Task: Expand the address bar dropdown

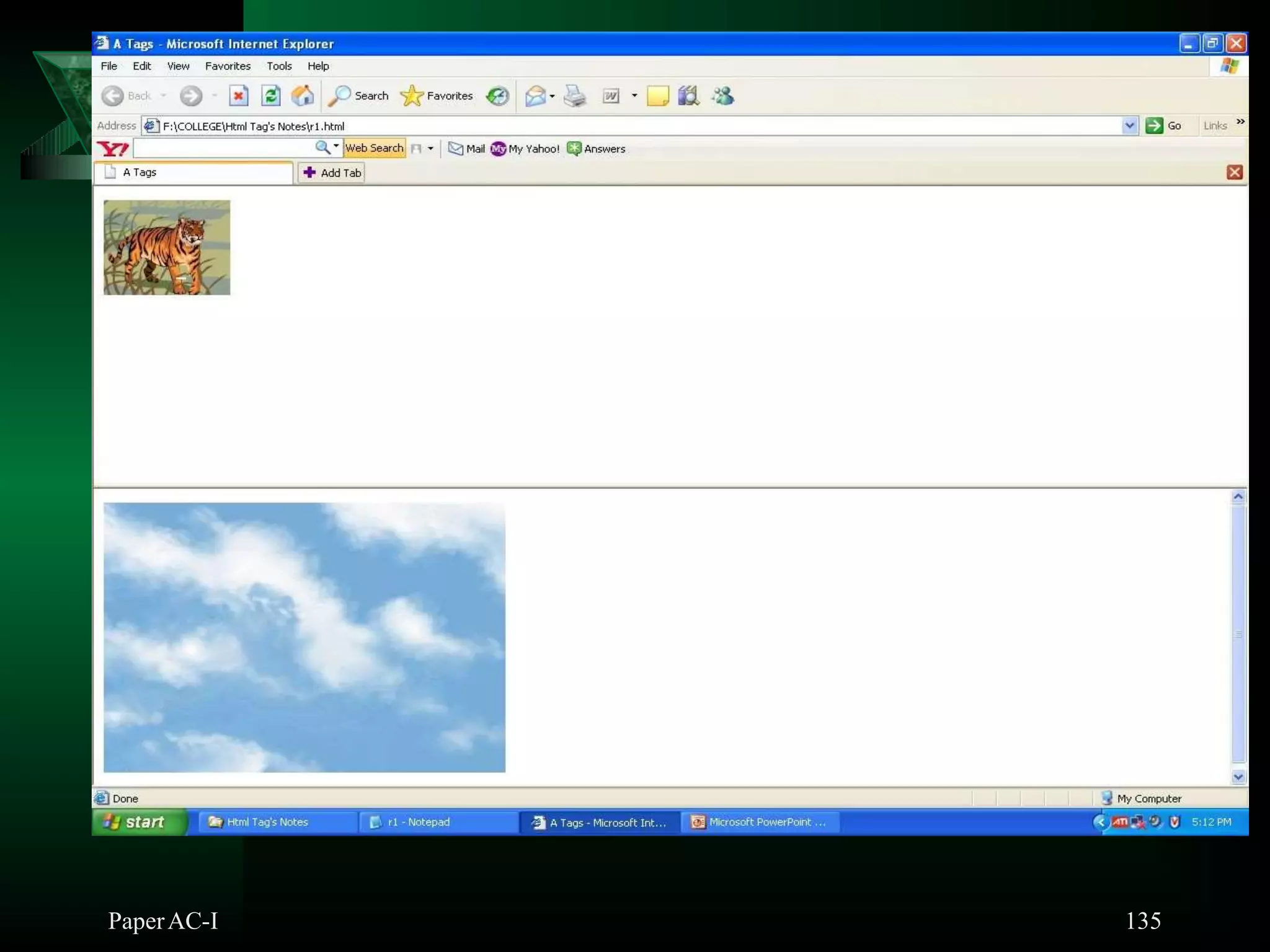Action: (1129, 126)
